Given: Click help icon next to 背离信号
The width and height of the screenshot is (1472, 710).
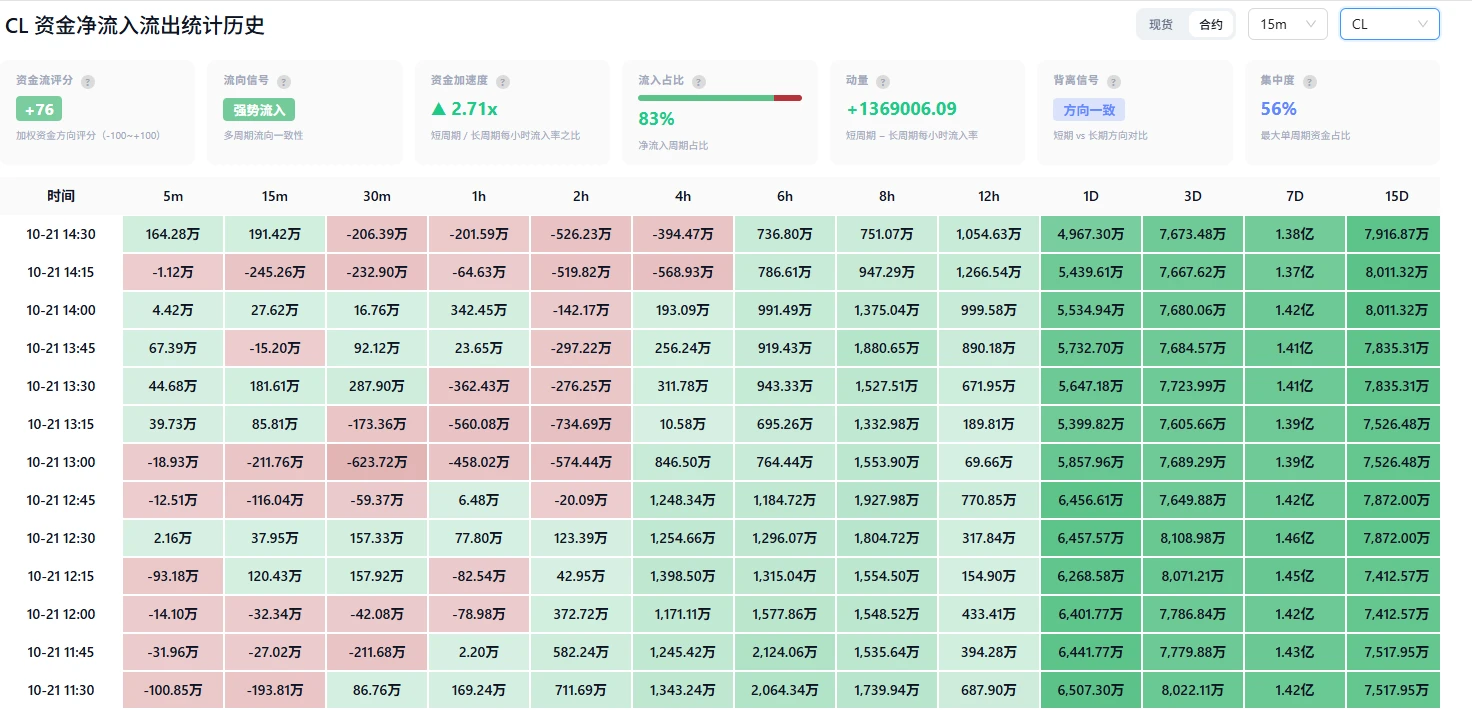Looking at the screenshot, I should 1114,82.
